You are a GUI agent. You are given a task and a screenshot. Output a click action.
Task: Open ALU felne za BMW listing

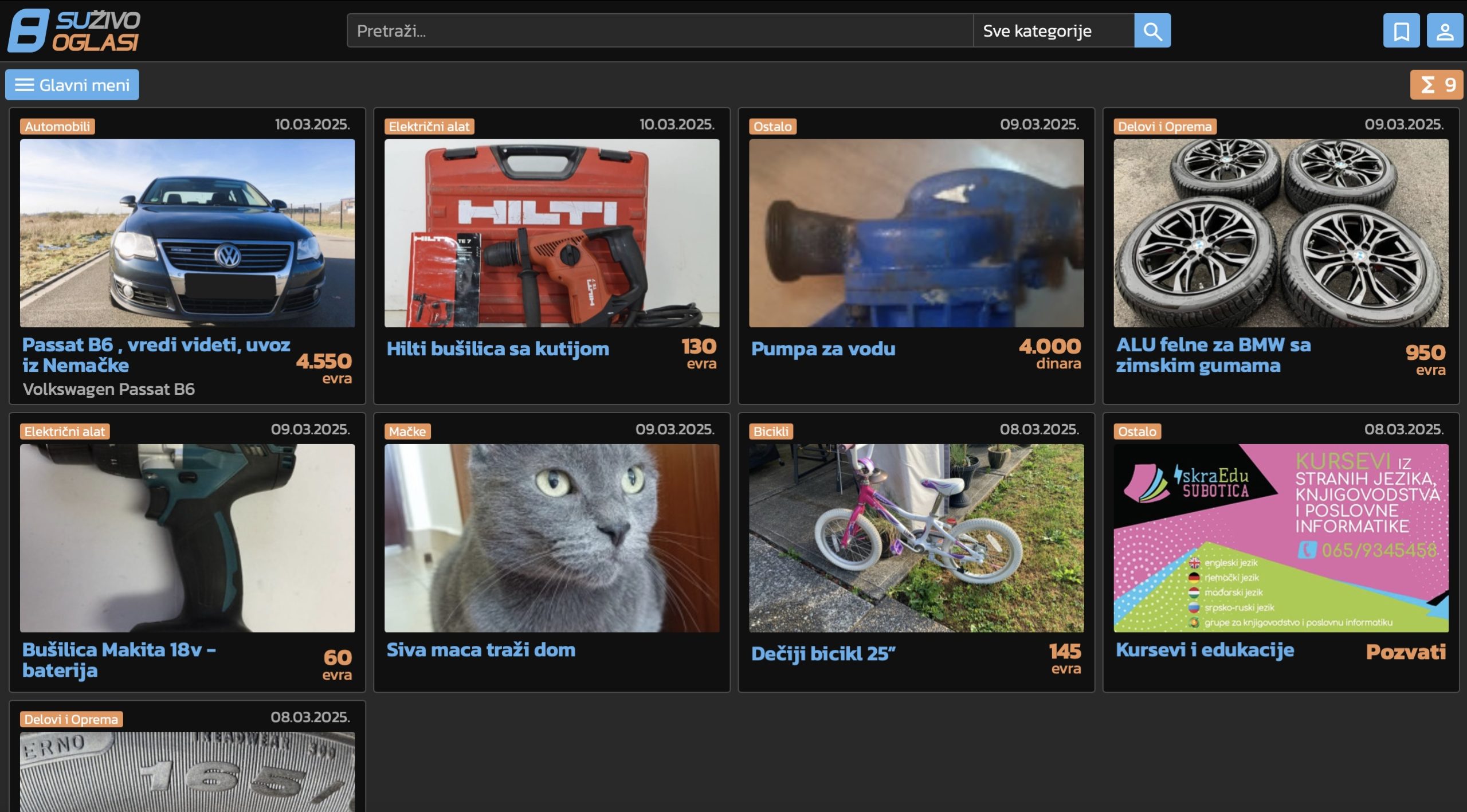coord(1213,355)
